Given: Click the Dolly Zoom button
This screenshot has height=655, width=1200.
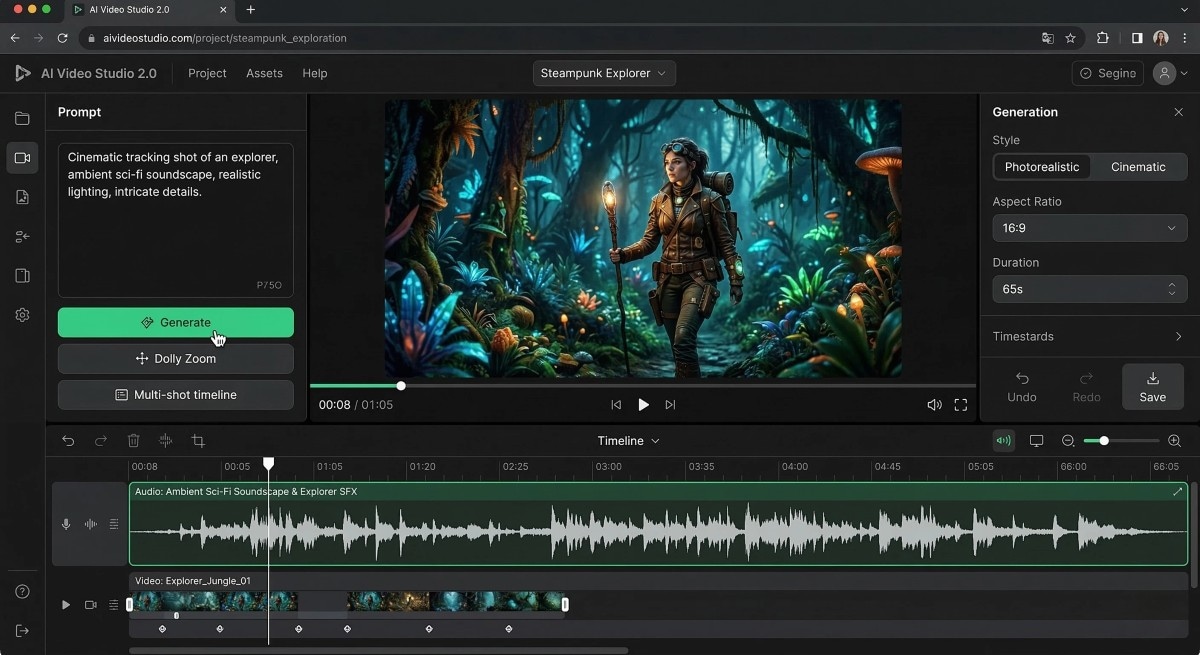Looking at the screenshot, I should [x=176, y=359].
